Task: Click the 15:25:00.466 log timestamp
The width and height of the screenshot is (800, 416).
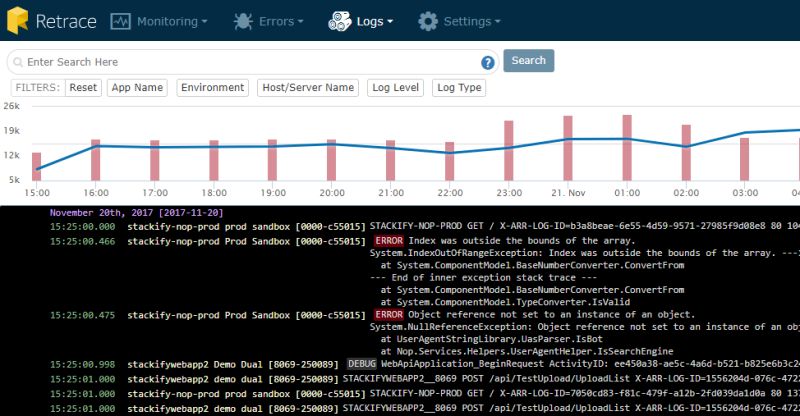Action: [83, 241]
